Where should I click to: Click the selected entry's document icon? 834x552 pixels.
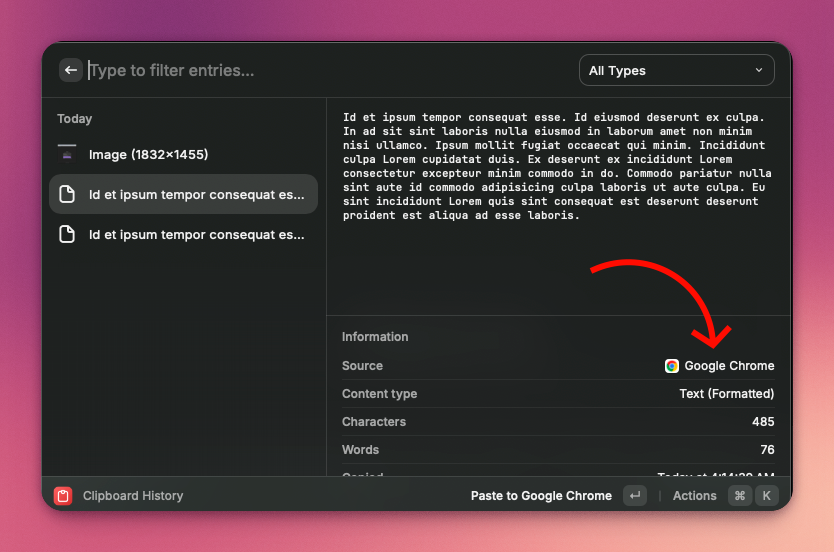(67, 194)
